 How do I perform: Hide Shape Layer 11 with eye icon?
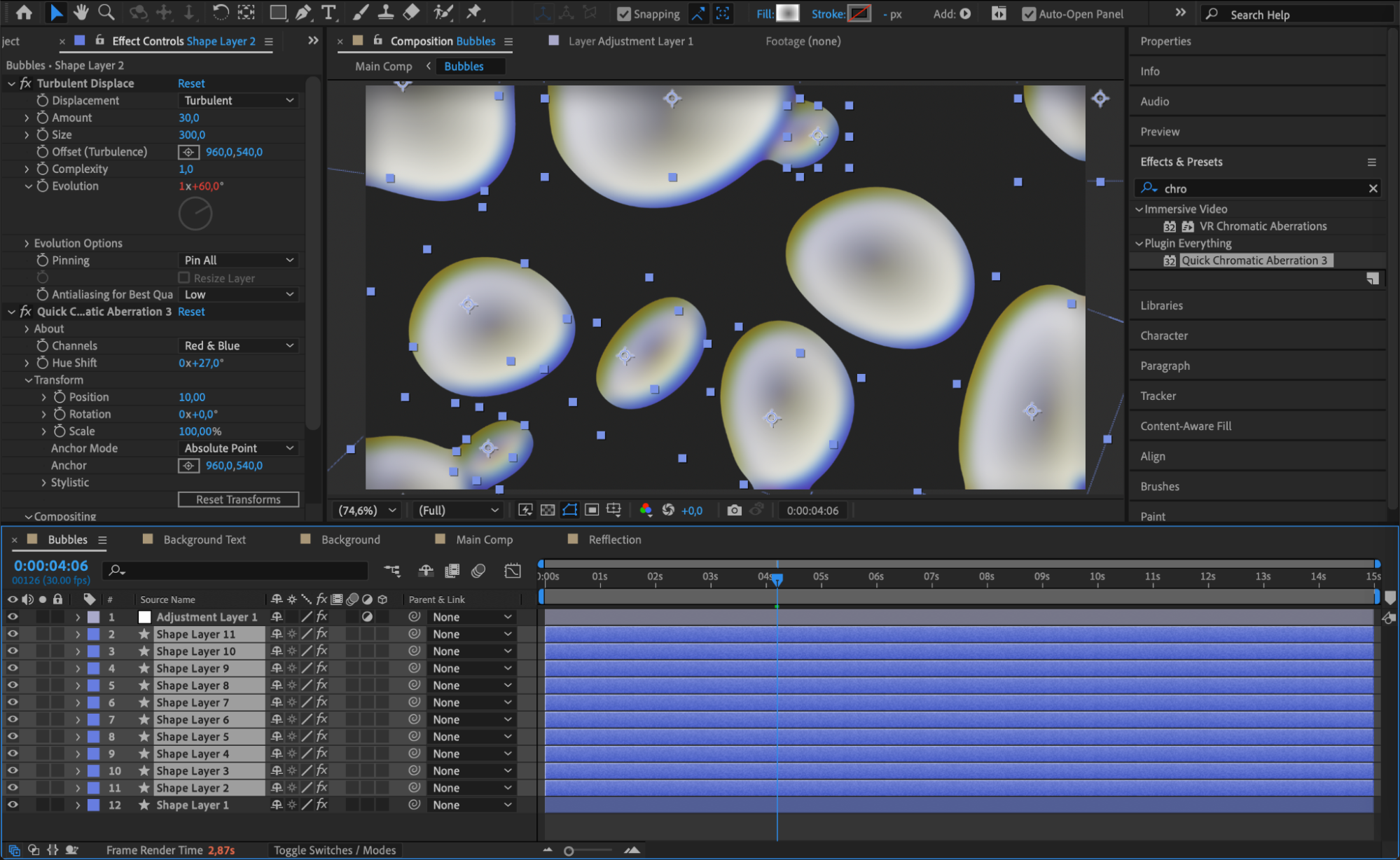coord(13,634)
